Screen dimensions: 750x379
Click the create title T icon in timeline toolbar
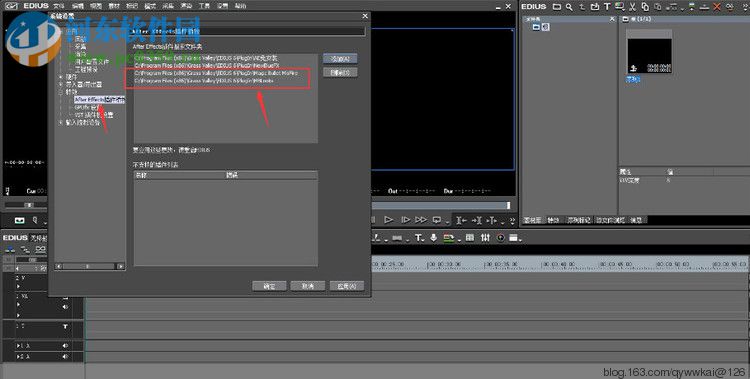(418, 238)
